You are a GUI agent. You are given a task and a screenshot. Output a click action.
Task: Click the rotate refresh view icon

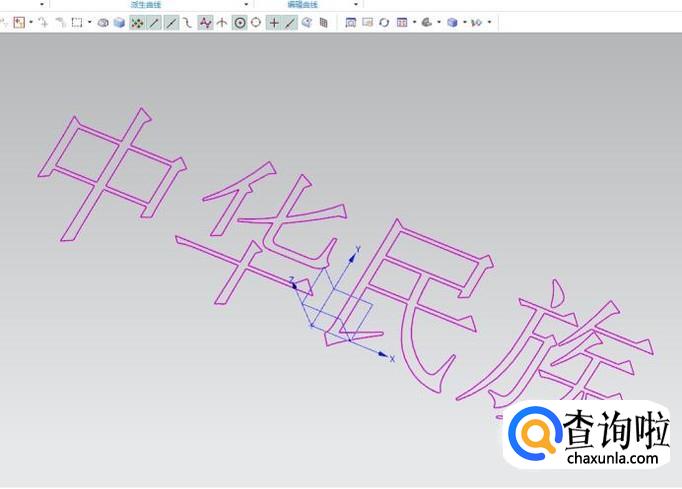(x=384, y=22)
